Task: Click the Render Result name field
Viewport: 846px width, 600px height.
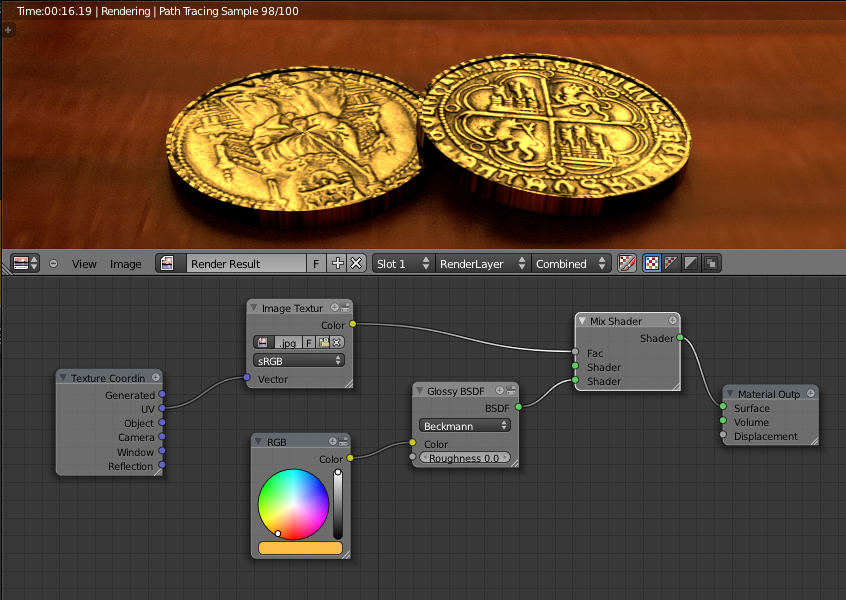Action: click(246, 263)
